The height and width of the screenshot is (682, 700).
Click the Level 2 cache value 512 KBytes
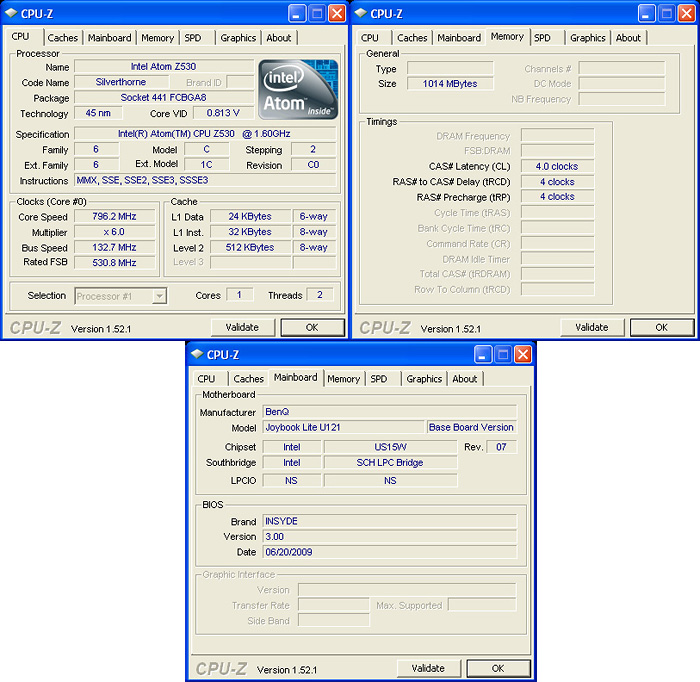[250, 247]
